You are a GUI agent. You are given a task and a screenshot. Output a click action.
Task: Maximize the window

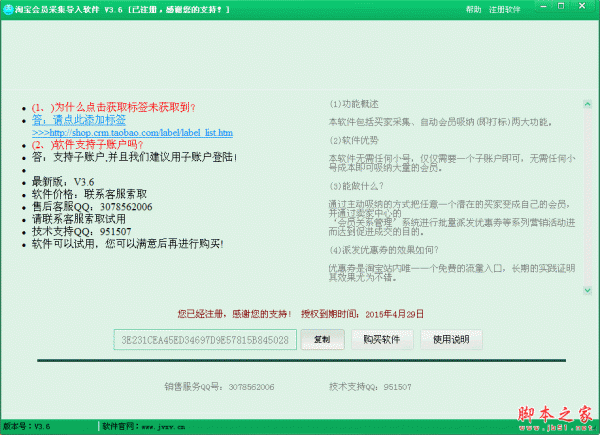[x=561, y=6]
